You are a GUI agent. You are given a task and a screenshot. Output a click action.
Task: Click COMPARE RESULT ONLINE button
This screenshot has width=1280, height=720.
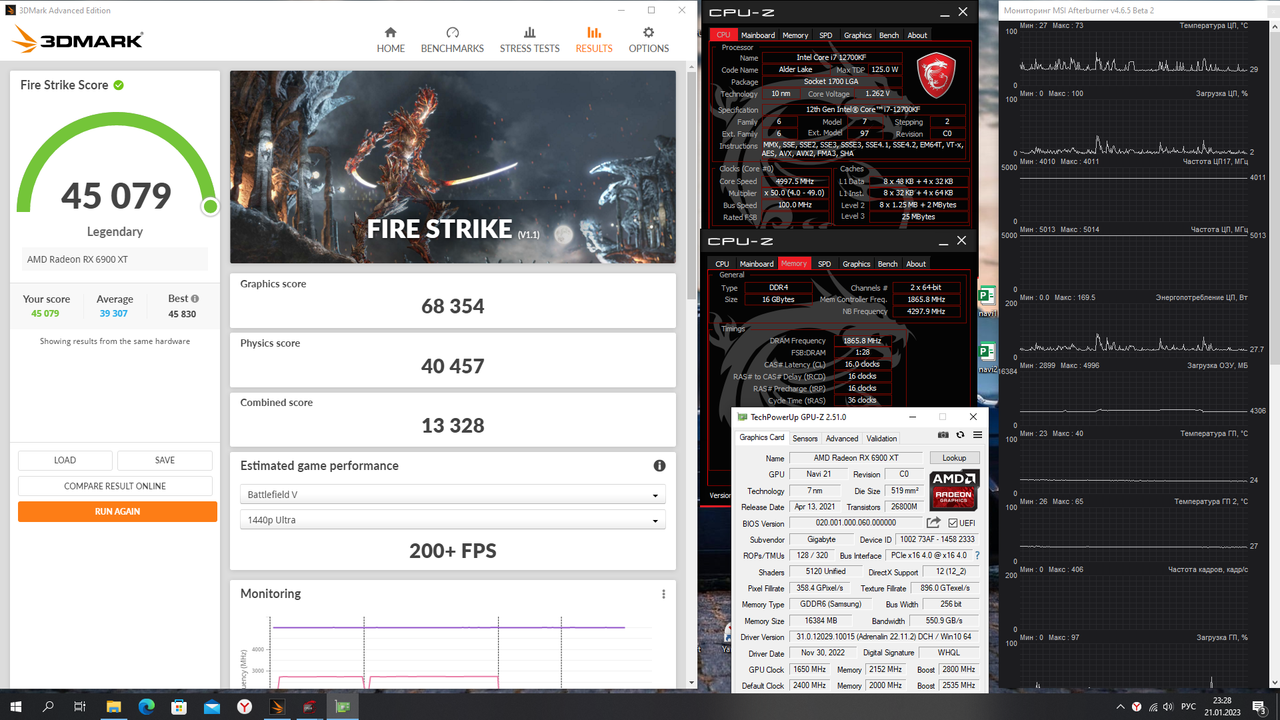[x=115, y=486]
